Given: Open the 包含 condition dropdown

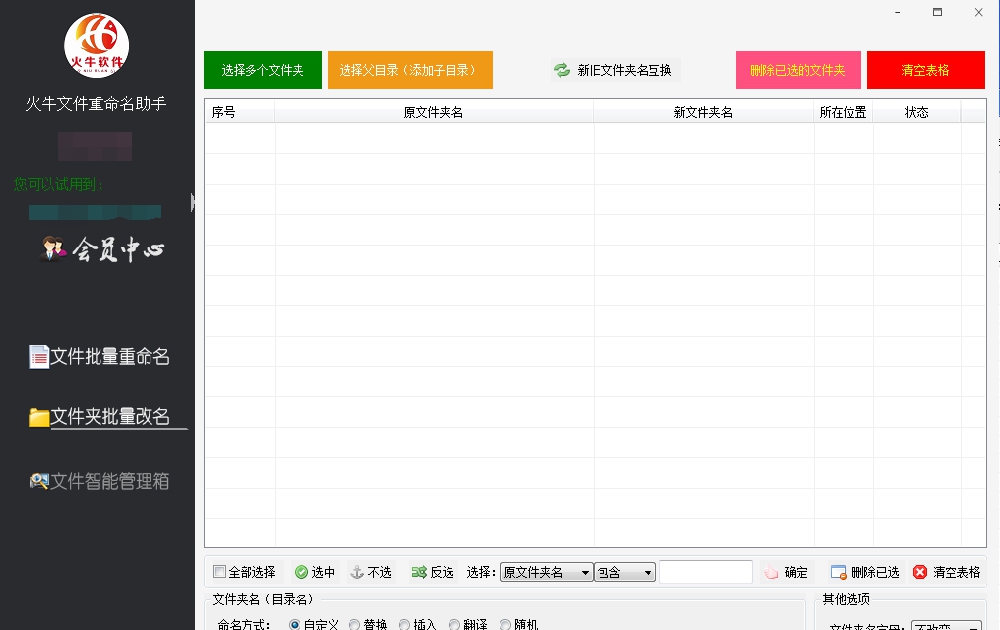Looking at the screenshot, I should (625, 571).
